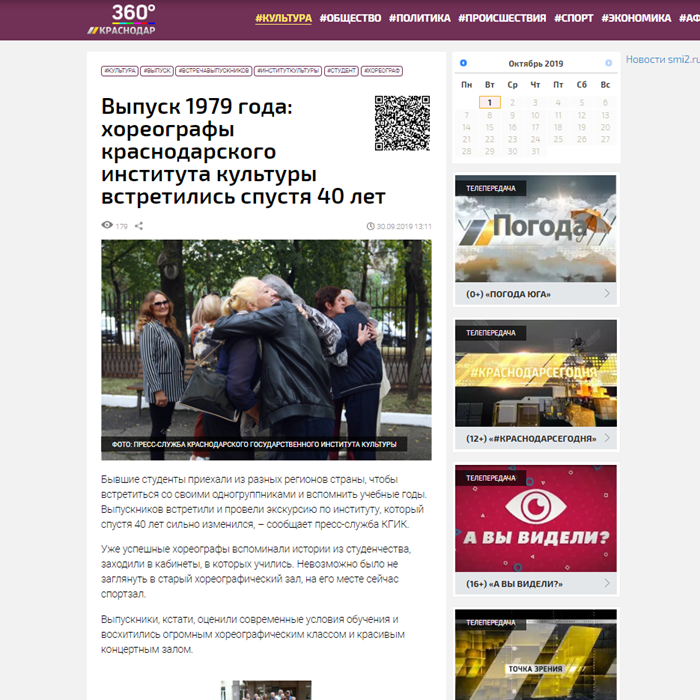Share the article via share icon
Image resolution: width=700 pixels, height=700 pixels.
click(x=139, y=226)
